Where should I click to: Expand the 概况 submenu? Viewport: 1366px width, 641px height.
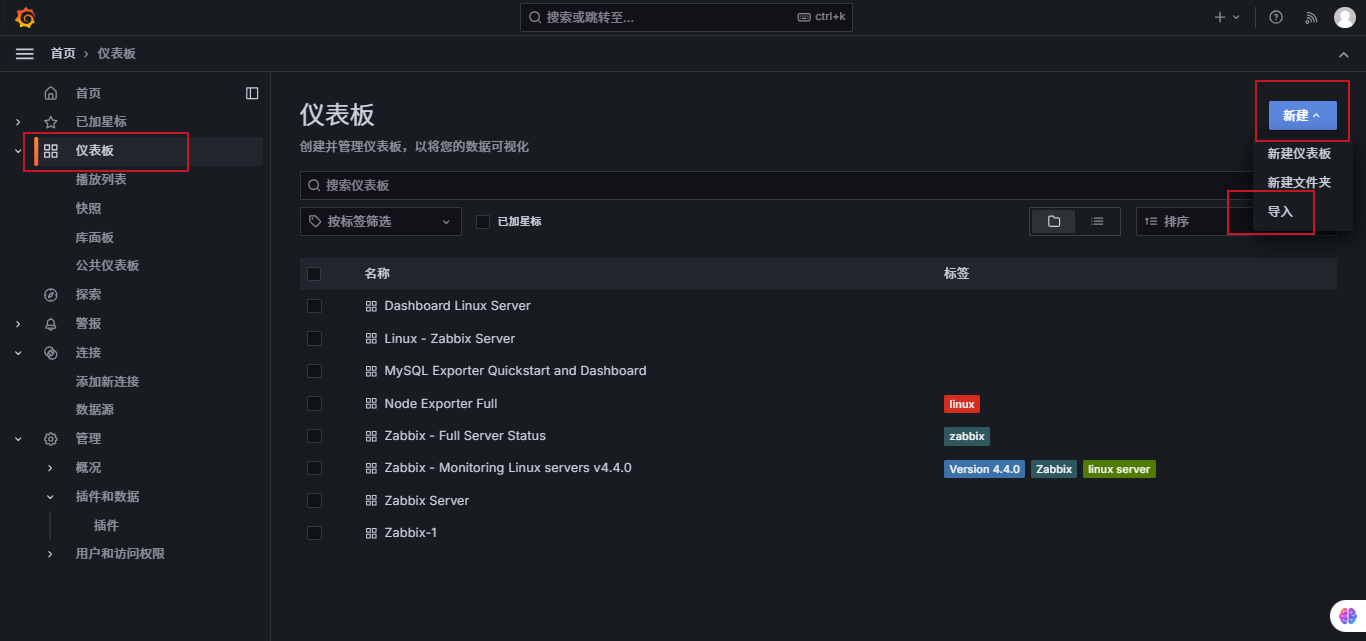tap(51, 468)
